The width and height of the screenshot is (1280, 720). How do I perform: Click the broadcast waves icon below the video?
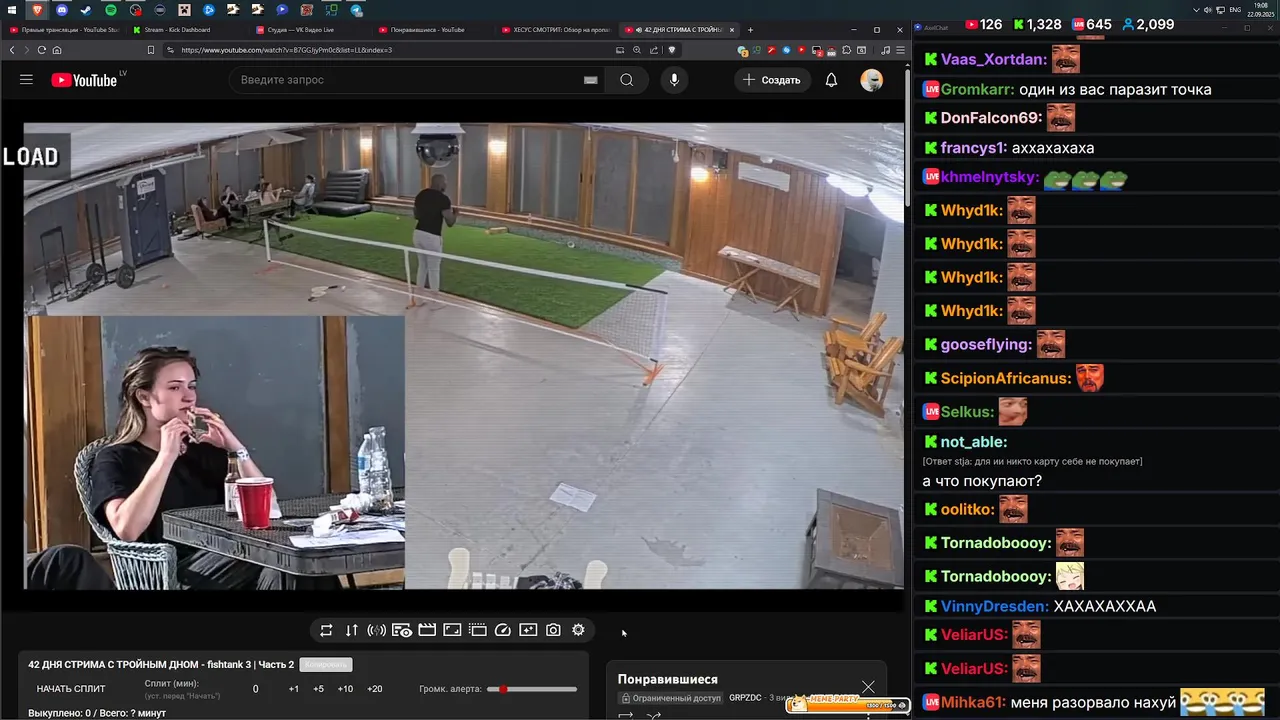pyautogui.click(x=376, y=630)
